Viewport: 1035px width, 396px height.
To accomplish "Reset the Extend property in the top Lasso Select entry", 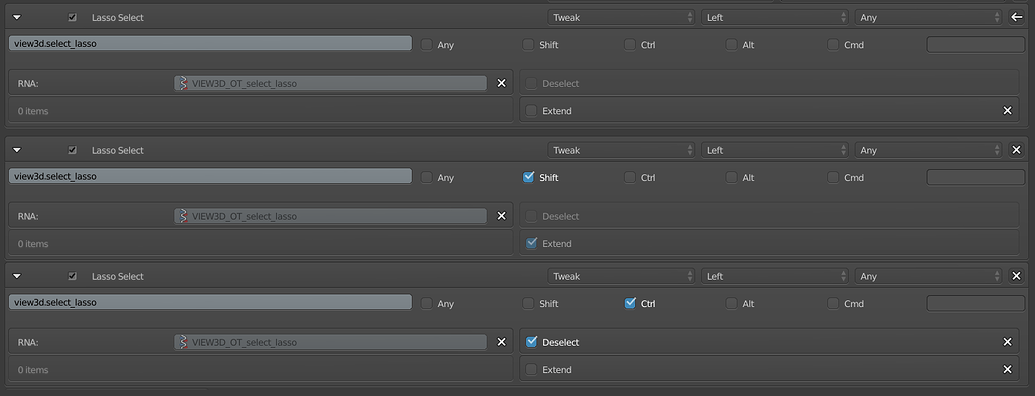I will coord(1007,111).
